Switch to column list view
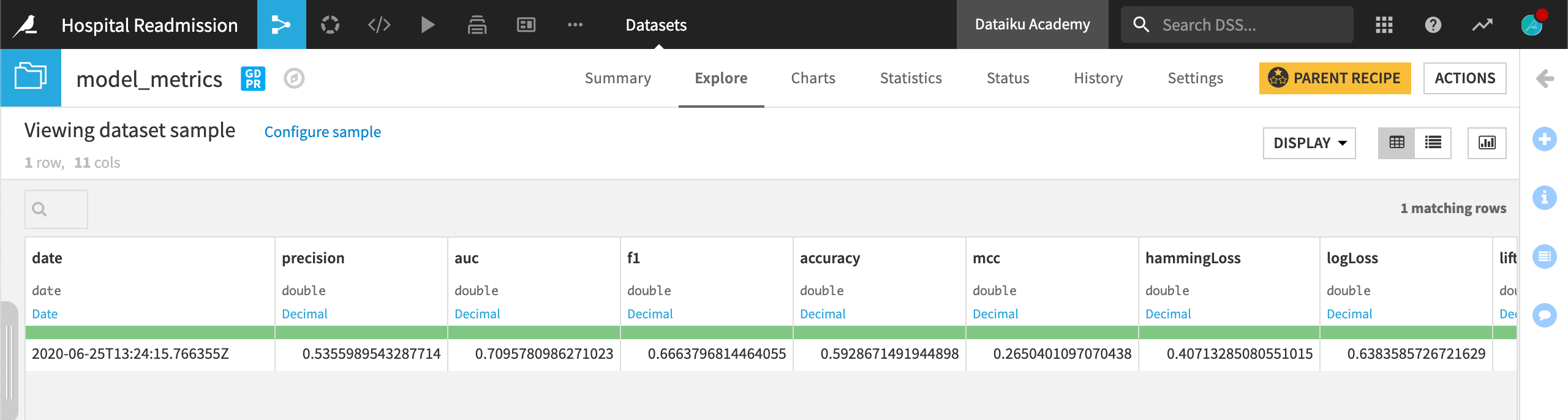 (x=1433, y=143)
